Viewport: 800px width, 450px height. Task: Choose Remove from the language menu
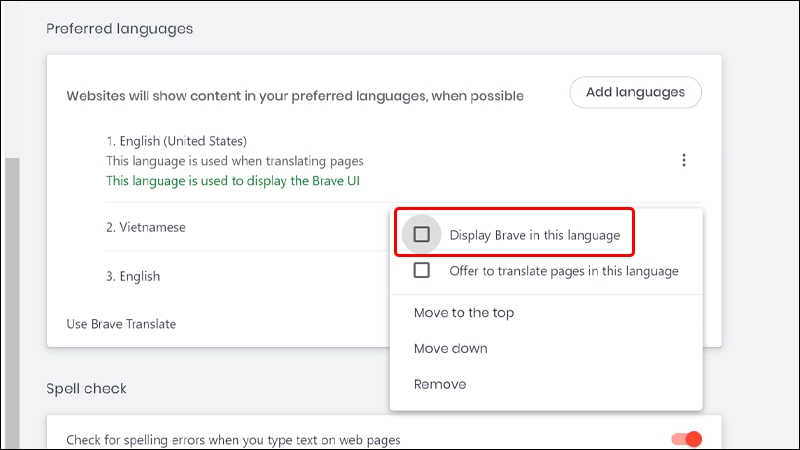(x=440, y=384)
